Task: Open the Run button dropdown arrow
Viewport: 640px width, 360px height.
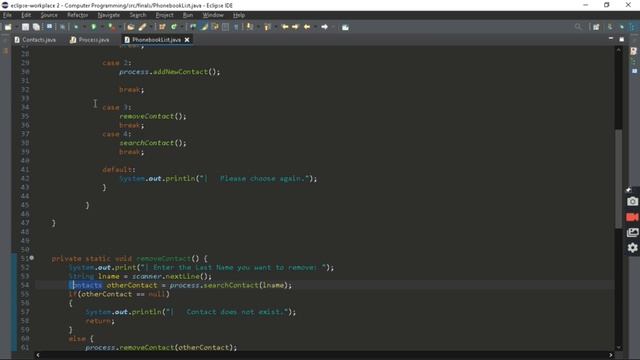Action: point(101,27)
